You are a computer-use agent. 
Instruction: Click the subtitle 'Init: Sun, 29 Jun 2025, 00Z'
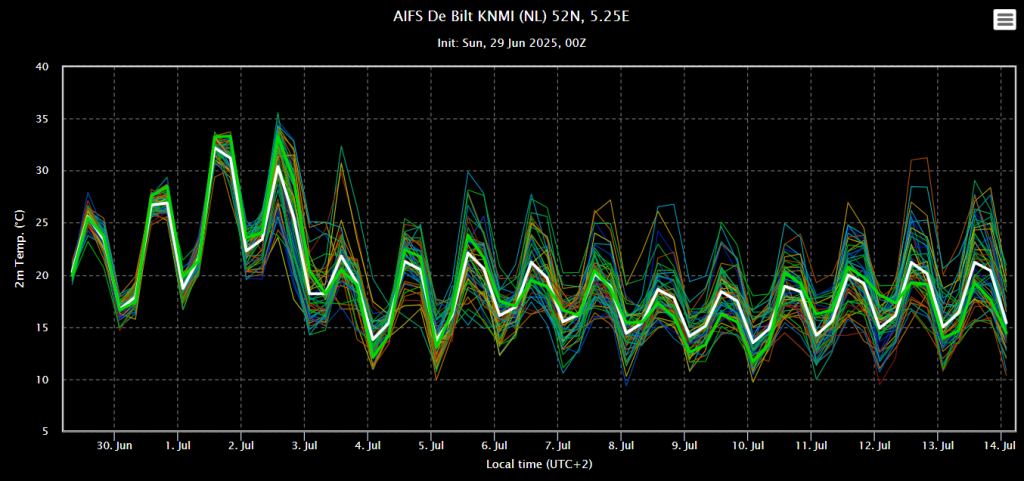click(x=511, y=42)
